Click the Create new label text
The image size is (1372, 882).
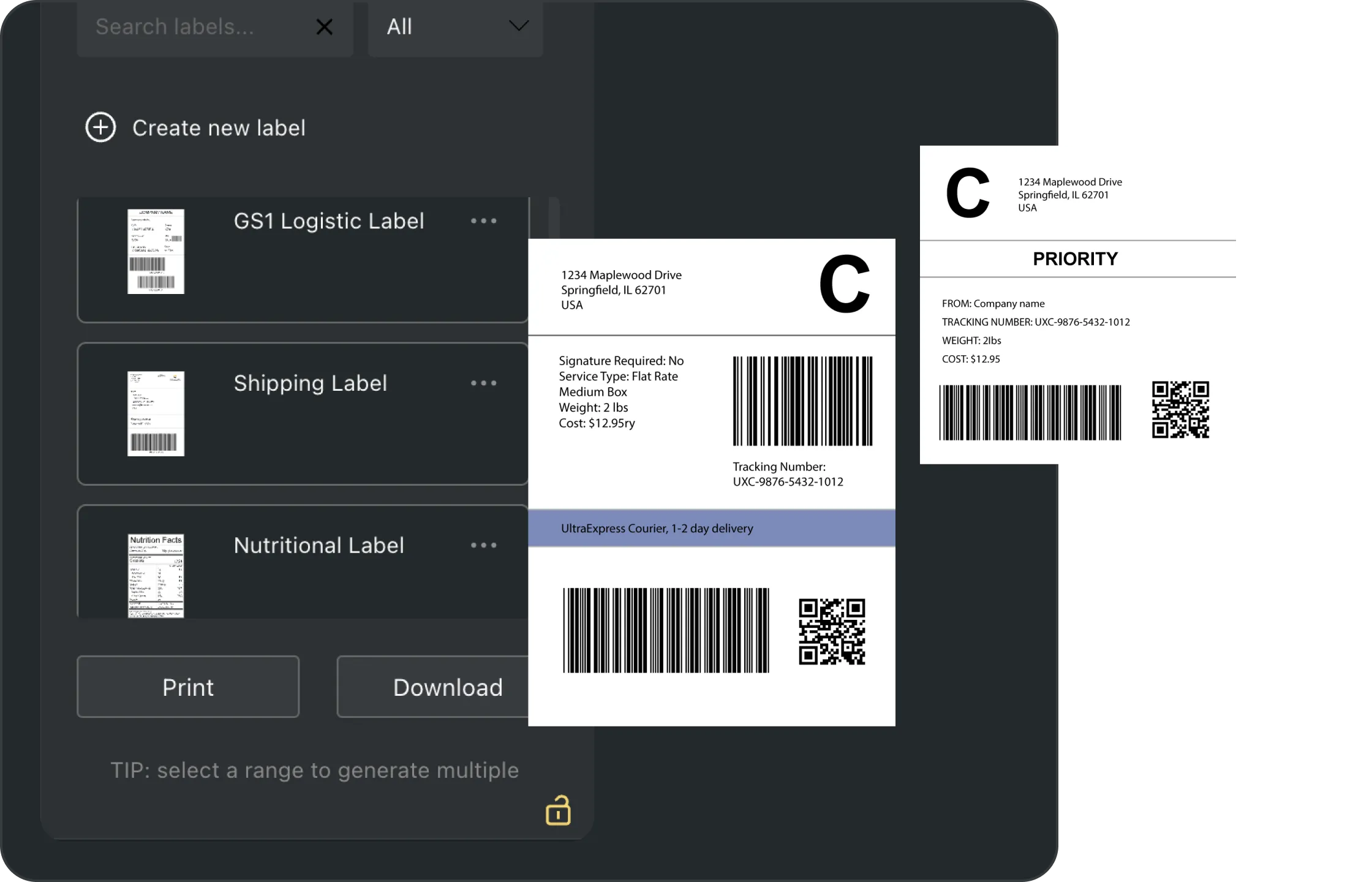coord(219,128)
